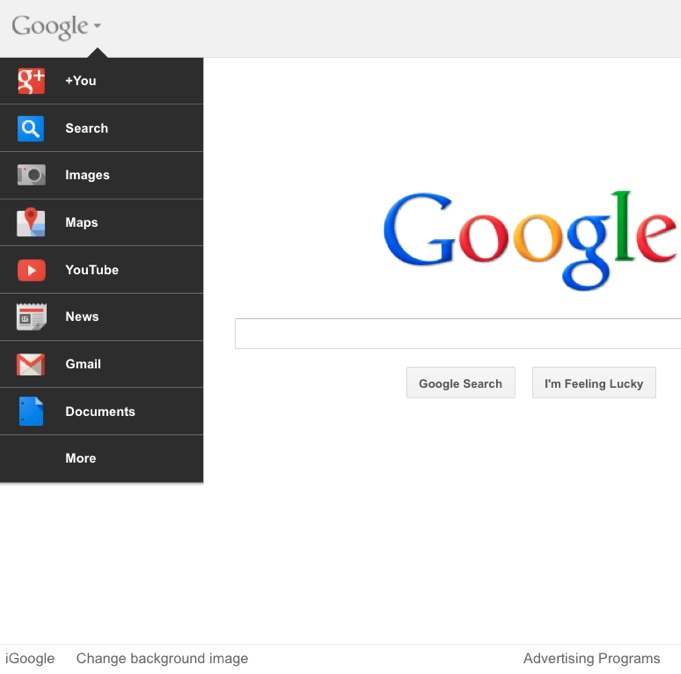The width and height of the screenshot is (681, 674).
Task: Choose Documents in the menu
Action: (x=101, y=411)
